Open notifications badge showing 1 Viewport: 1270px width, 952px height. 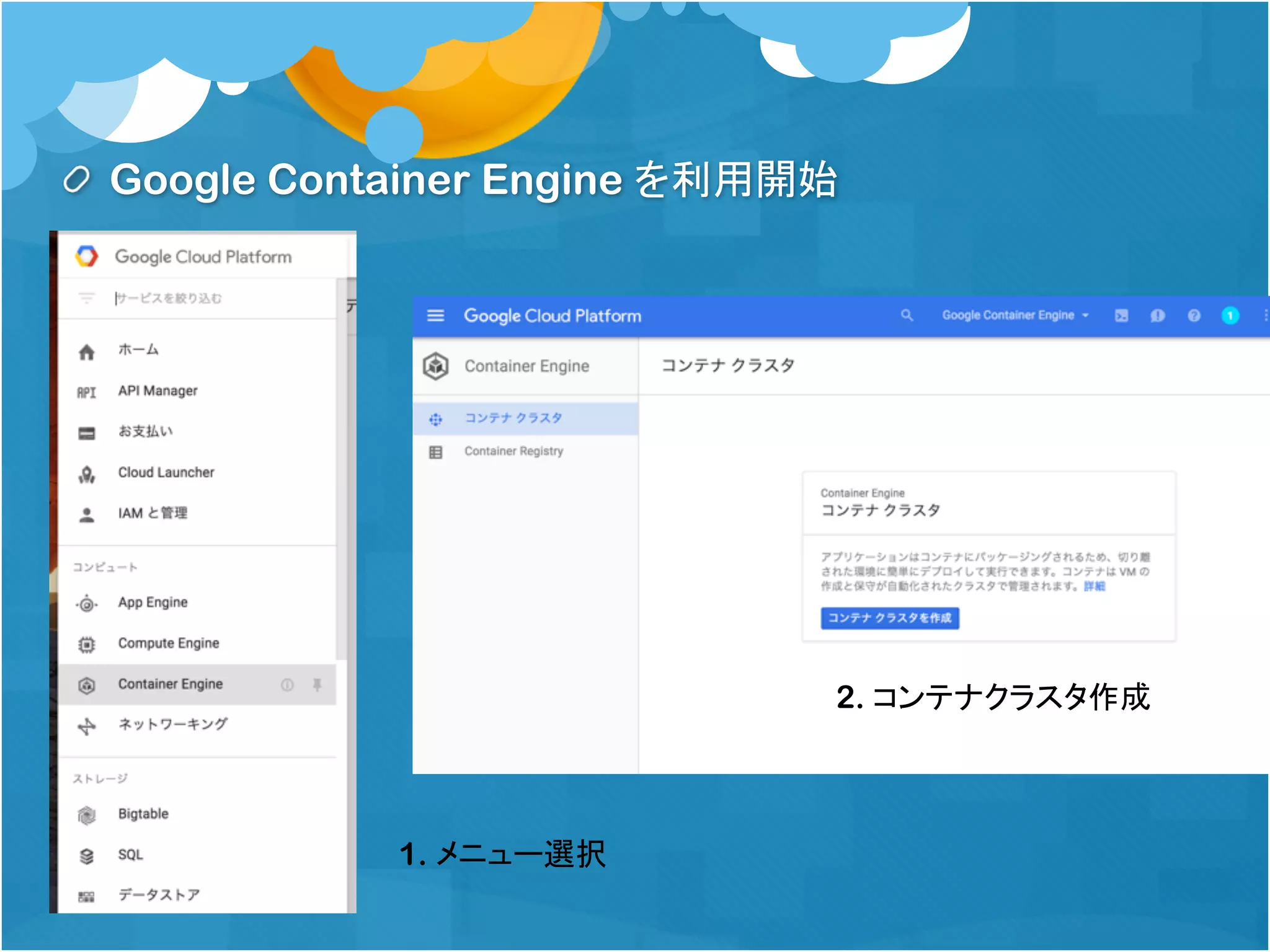(1230, 316)
